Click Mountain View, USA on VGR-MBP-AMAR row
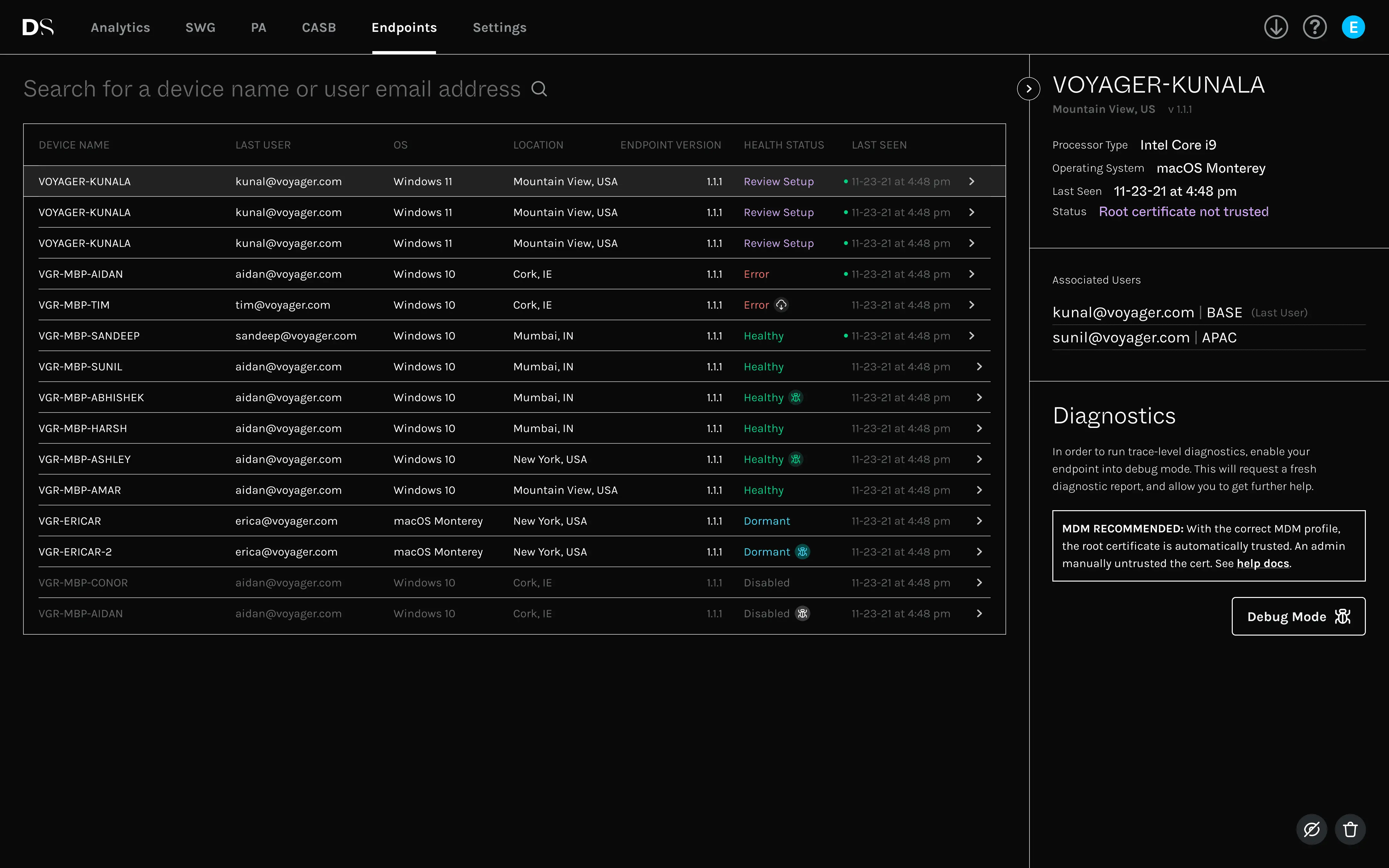This screenshot has height=868, width=1389. [x=565, y=490]
